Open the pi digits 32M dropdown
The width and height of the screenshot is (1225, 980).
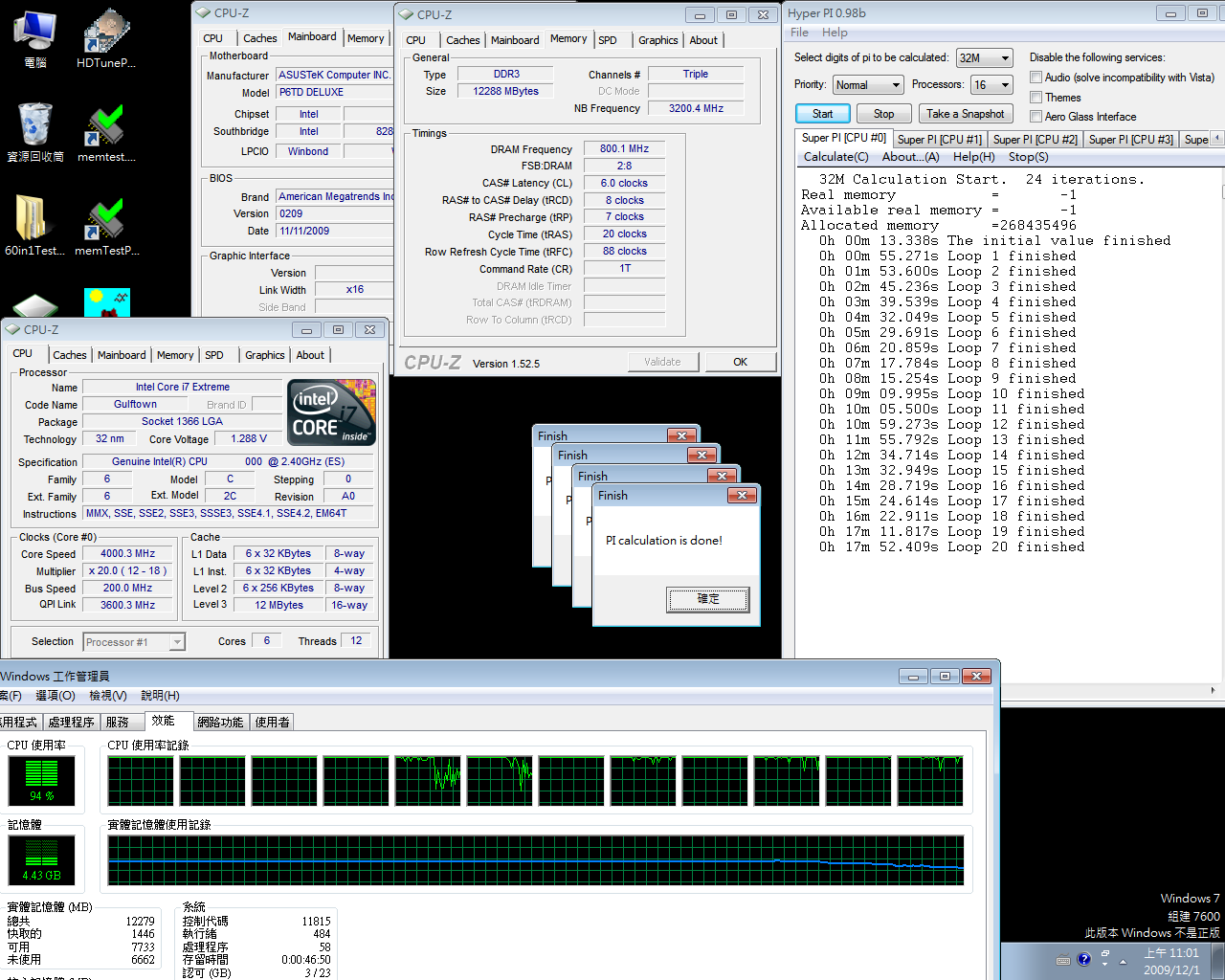(984, 58)
